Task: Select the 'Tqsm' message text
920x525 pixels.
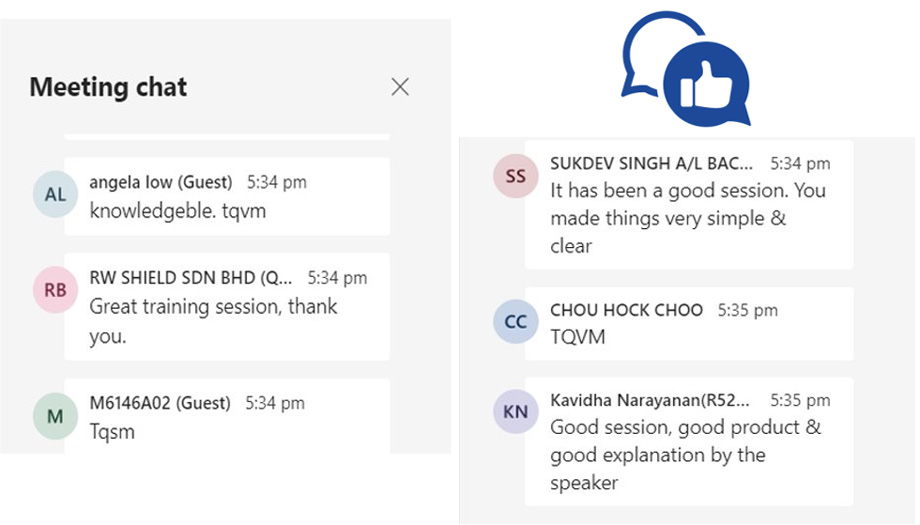Action: tap(112, 432)
